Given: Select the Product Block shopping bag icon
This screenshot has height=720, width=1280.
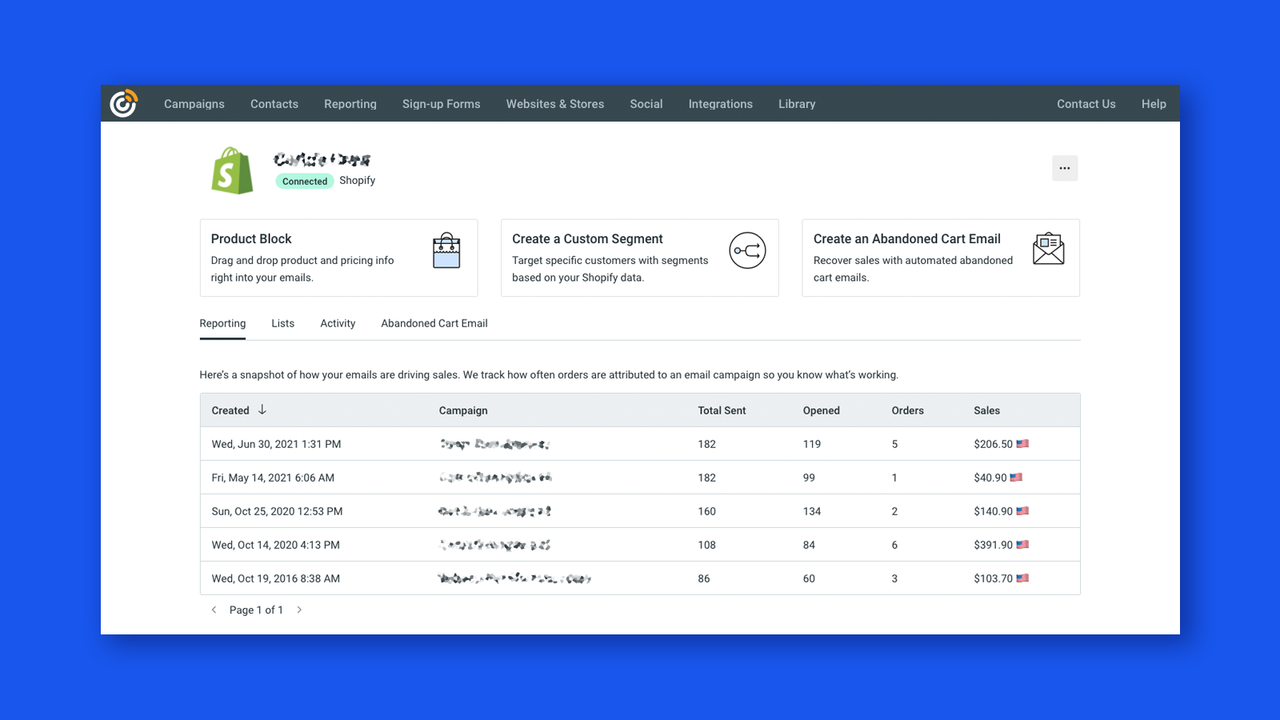Looking at the screenshot, I should click(x=447, y=250).
